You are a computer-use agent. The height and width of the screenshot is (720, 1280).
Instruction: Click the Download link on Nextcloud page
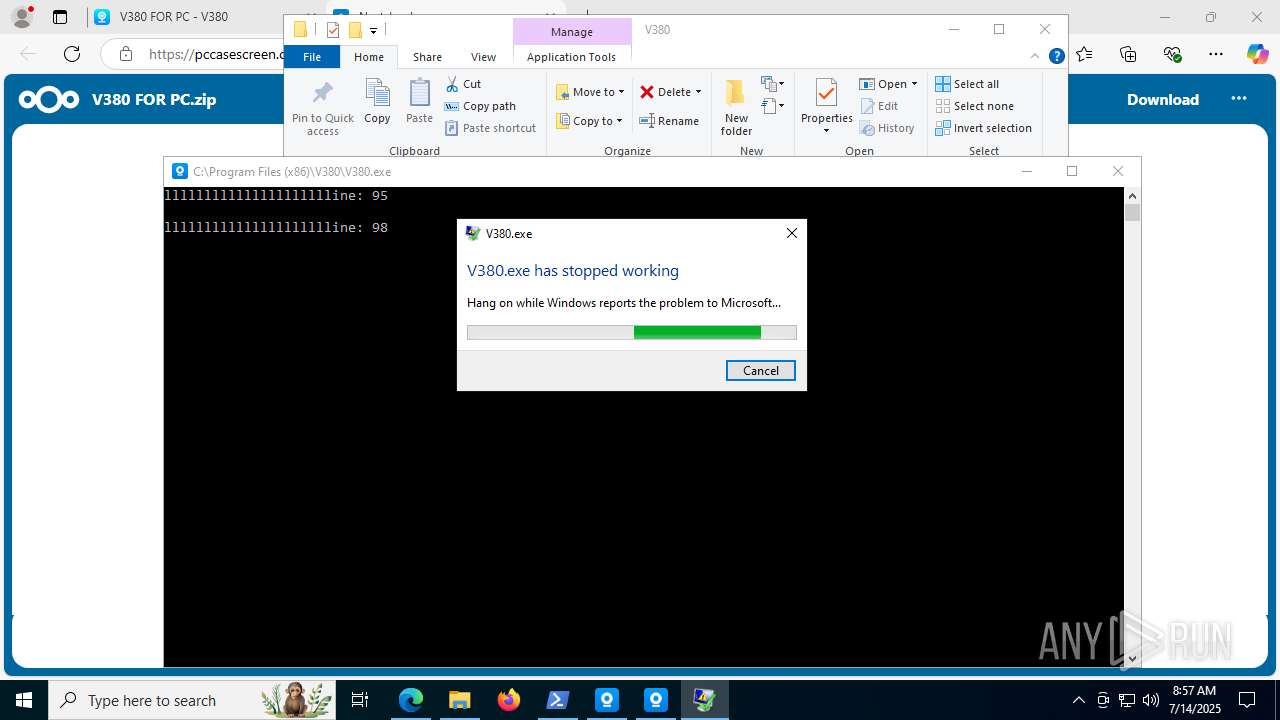coord(1162,99)
